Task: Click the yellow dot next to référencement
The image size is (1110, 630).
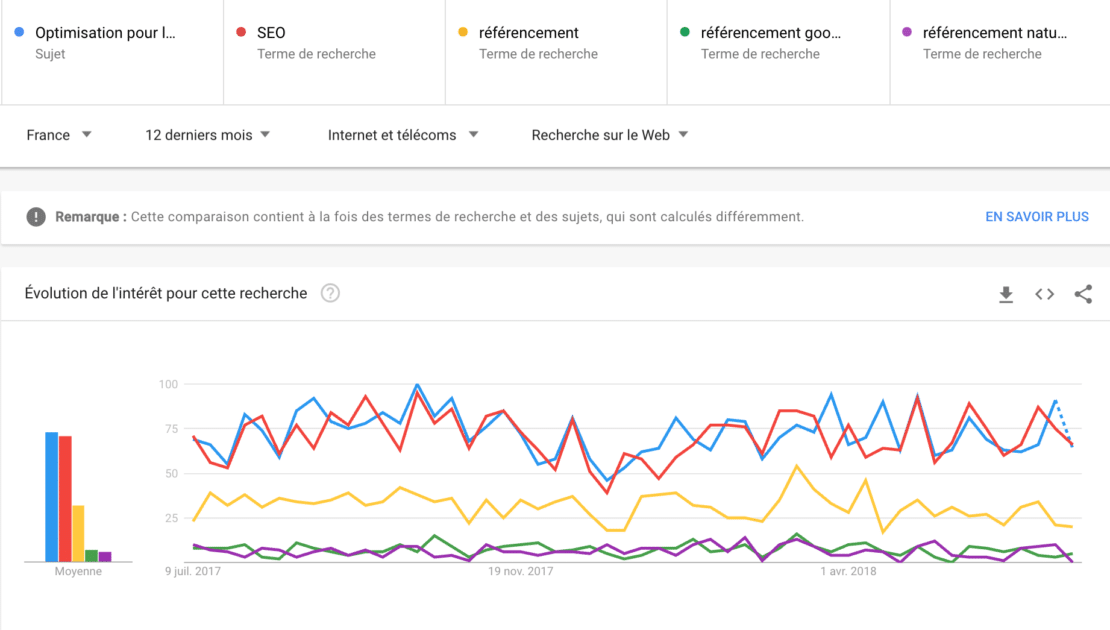Action: (464, 32)
